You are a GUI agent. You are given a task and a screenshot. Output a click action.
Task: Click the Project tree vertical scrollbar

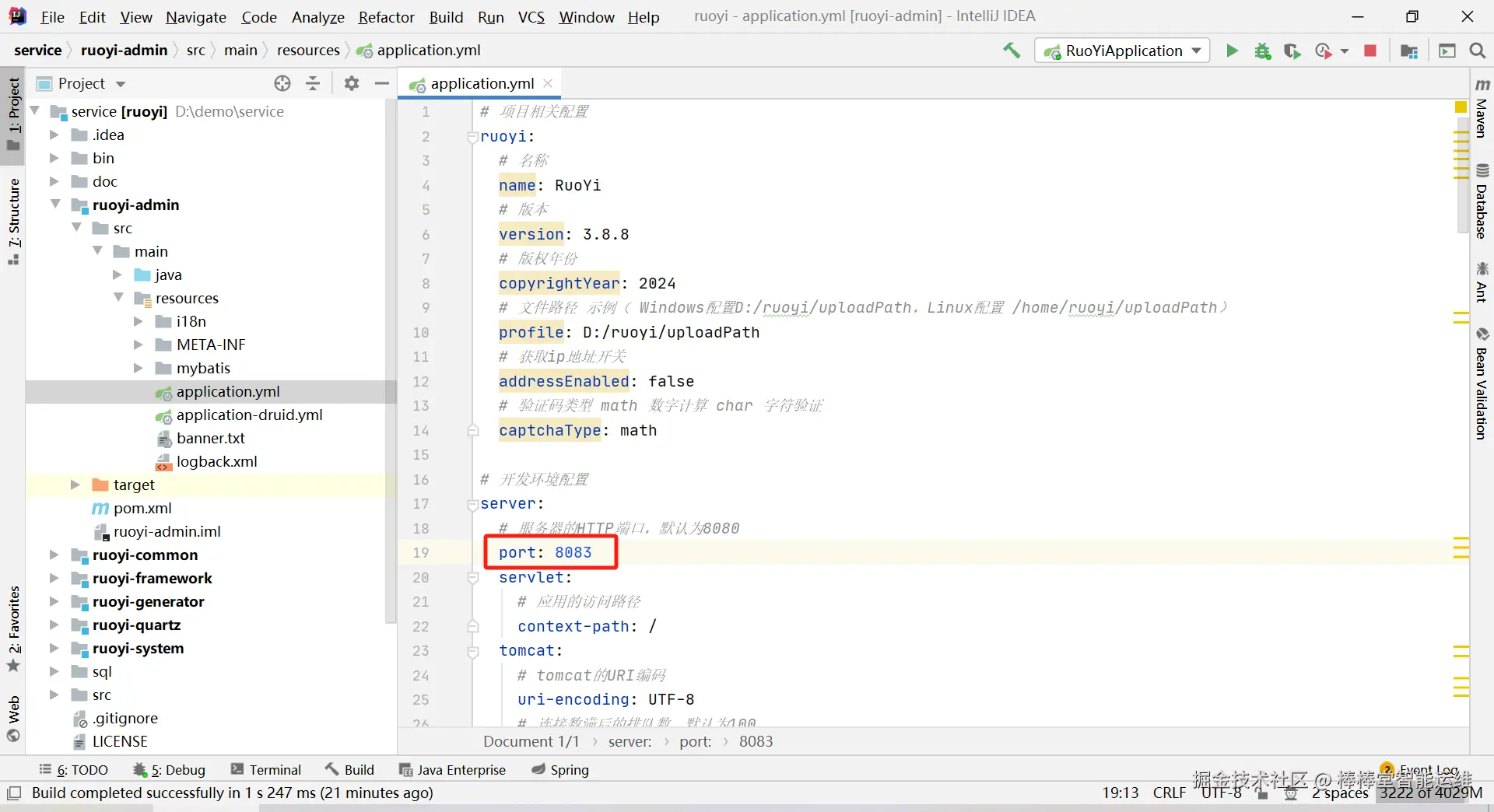[x=391, y=362]
